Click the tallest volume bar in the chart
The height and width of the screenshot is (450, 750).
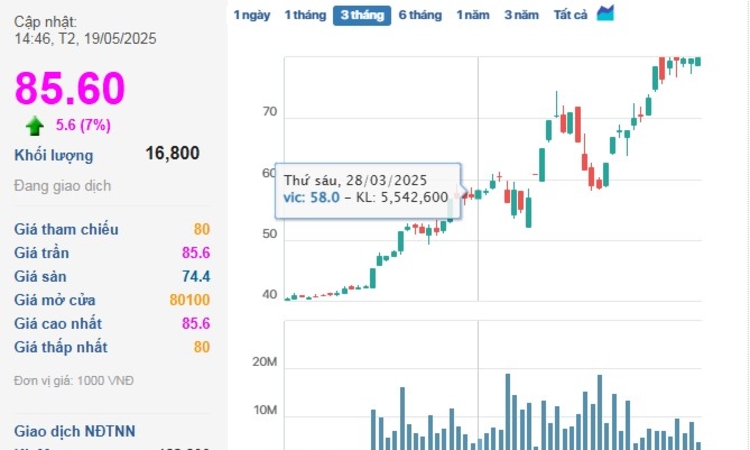[x=508, y=411]
